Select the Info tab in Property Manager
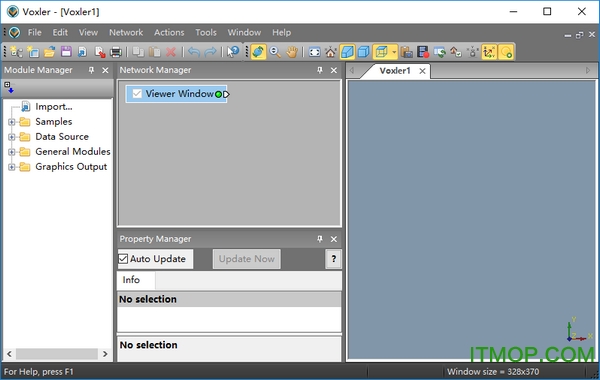Viewport: 600px width, 380px height. pos(131,280)
